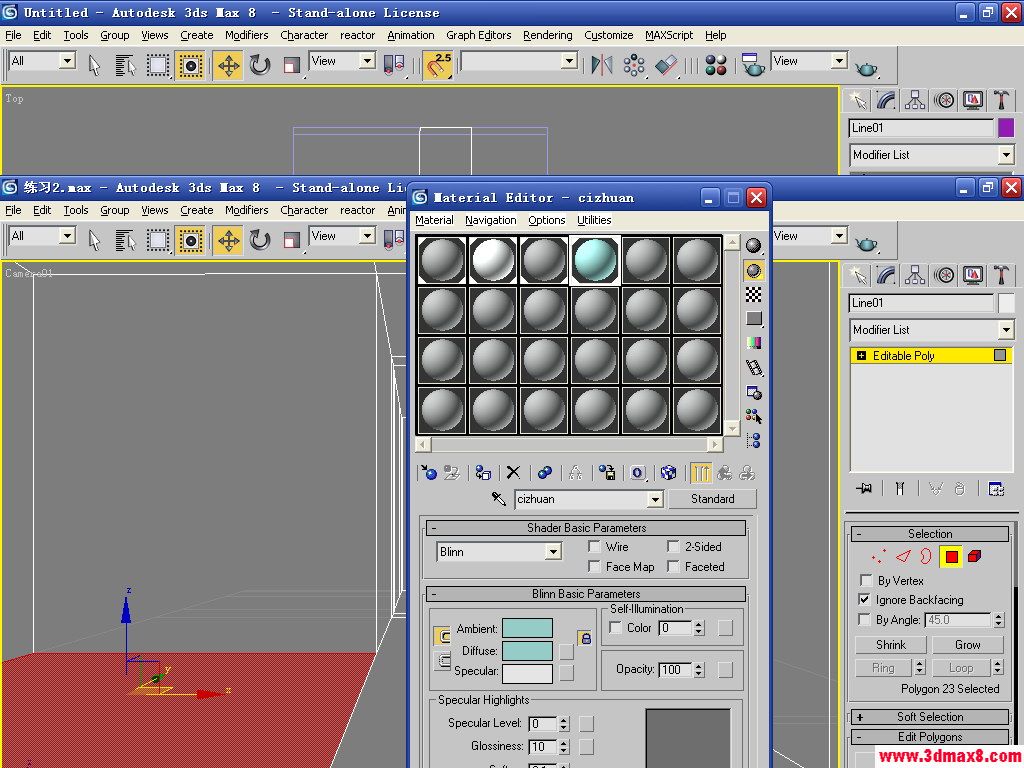Collapse the Blinn Basic Parameters rollout
Viewport: 1024px width, 768px height.
pyautogui.click(x=586, y=594)
